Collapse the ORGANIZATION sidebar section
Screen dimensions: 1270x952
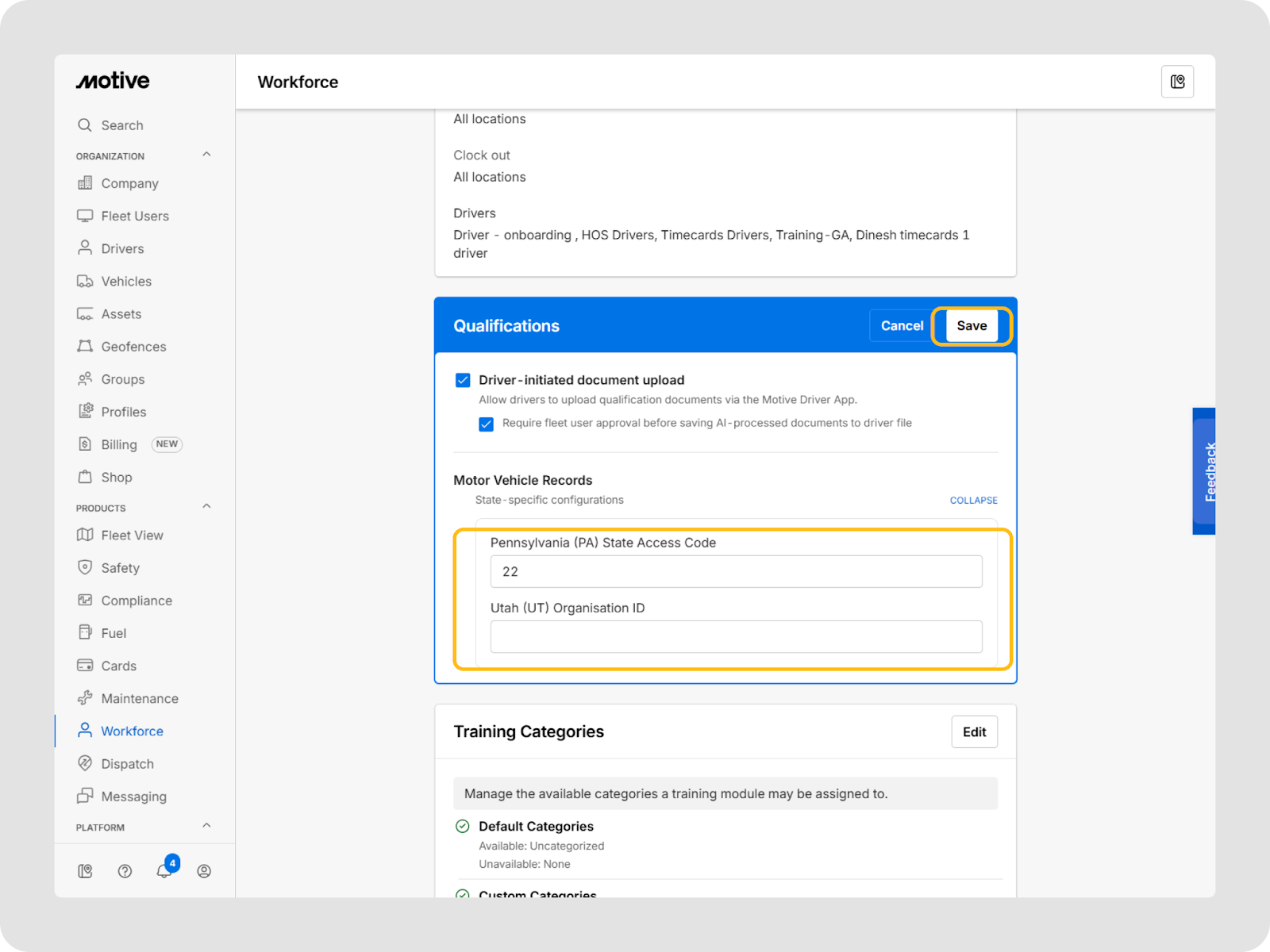[206, 155]
